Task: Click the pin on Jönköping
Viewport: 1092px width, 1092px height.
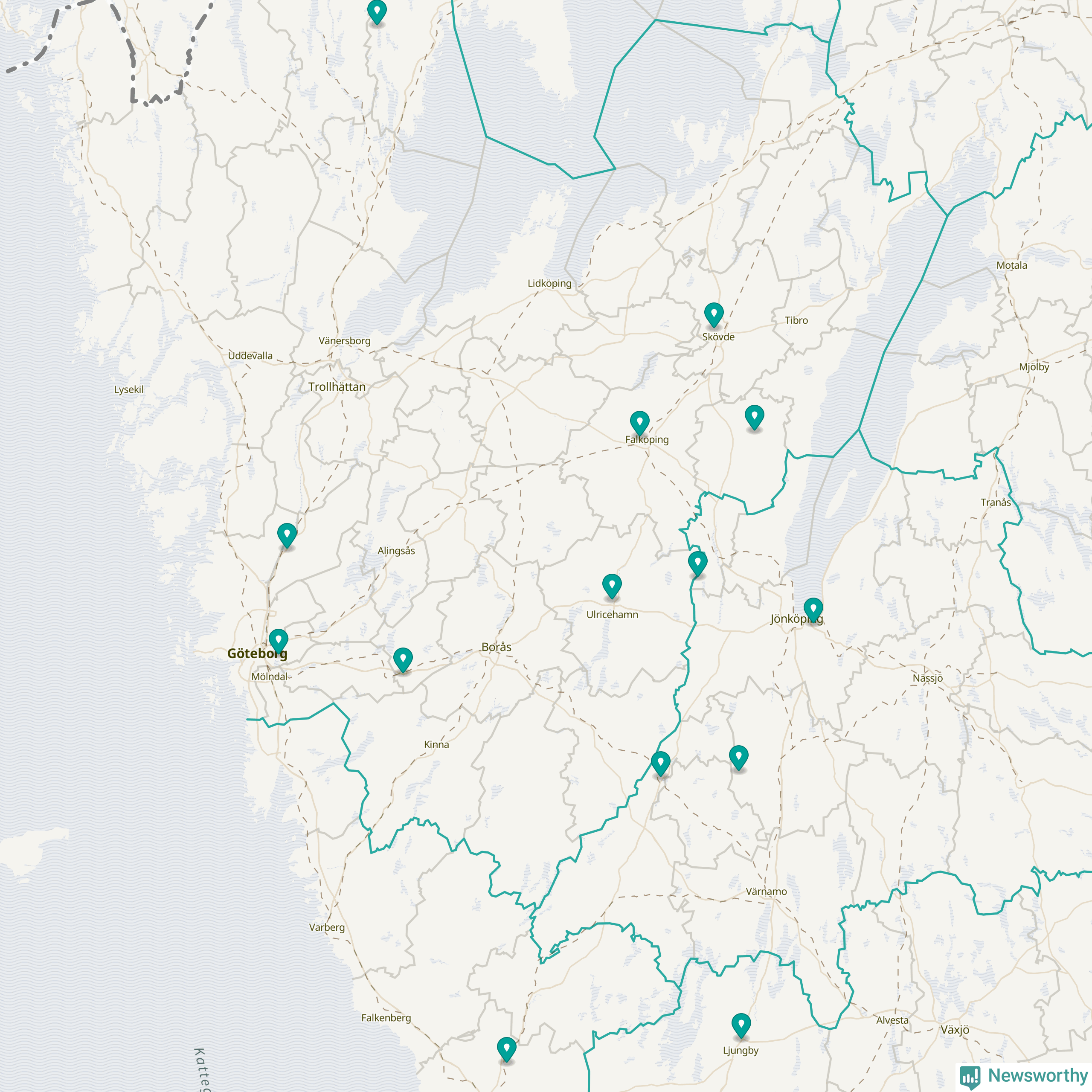Action: tap(813, 609)
